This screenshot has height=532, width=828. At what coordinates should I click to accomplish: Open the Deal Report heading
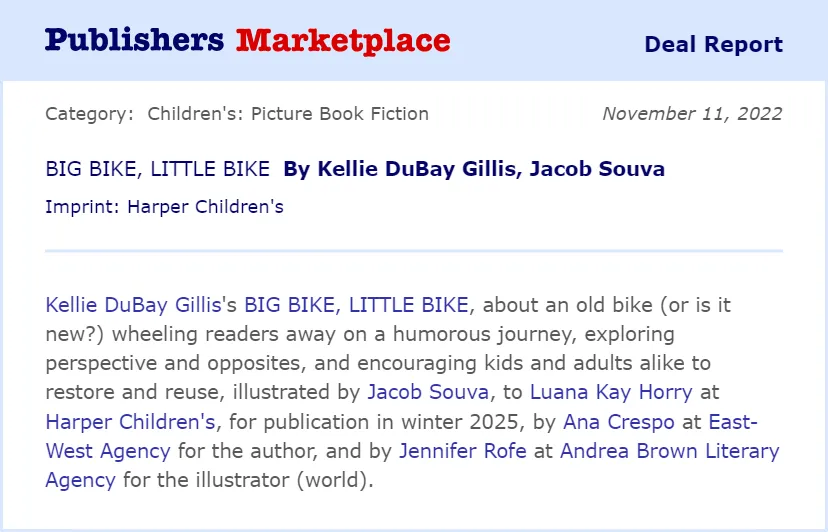tap(713, 44)
